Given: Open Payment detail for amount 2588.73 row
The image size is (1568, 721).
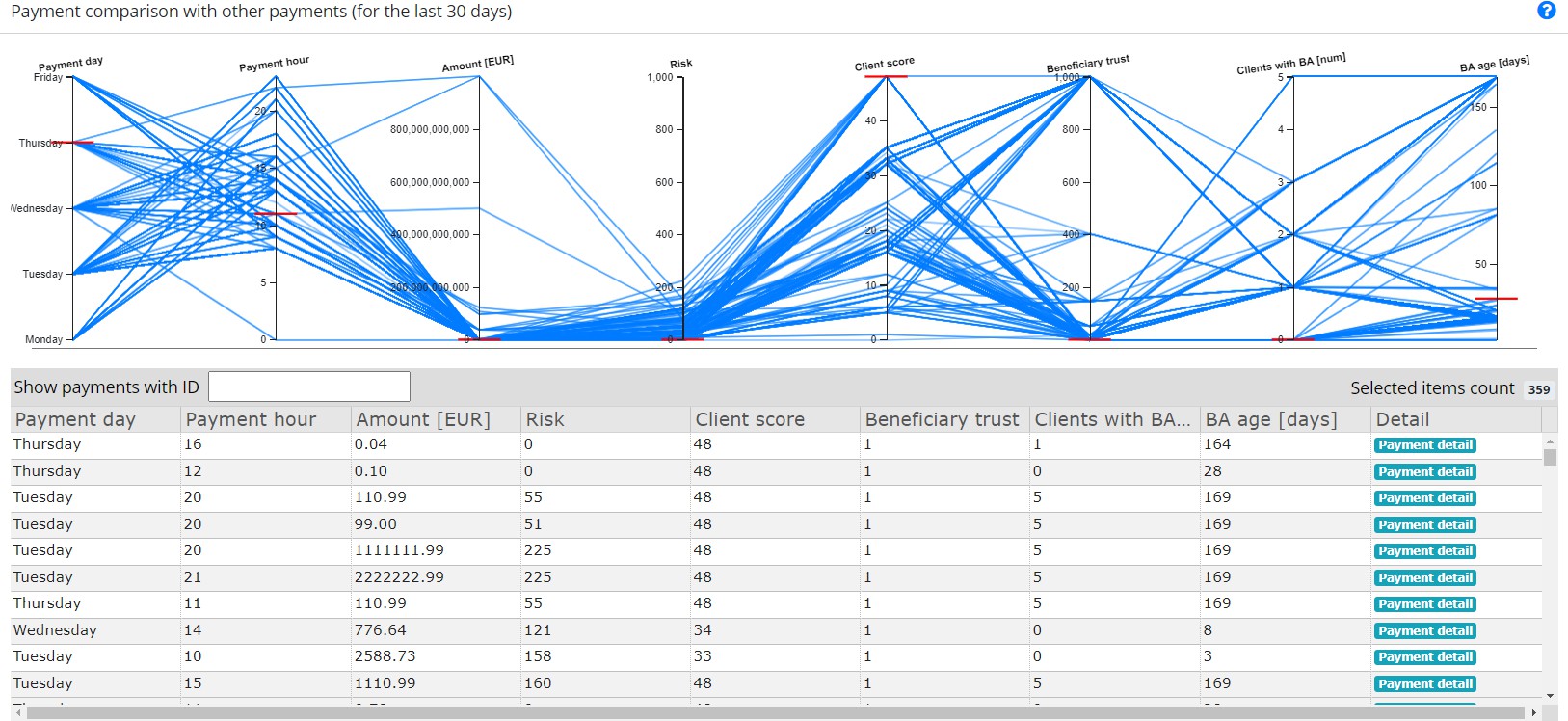Looking at the screenshot, I should click(x=1425, y=657).
